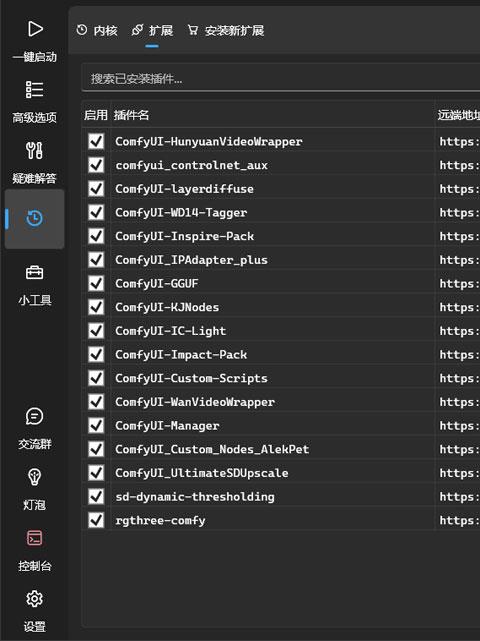
Task: Click the ComfyUI-GGUF name
Action: point(157,284)
